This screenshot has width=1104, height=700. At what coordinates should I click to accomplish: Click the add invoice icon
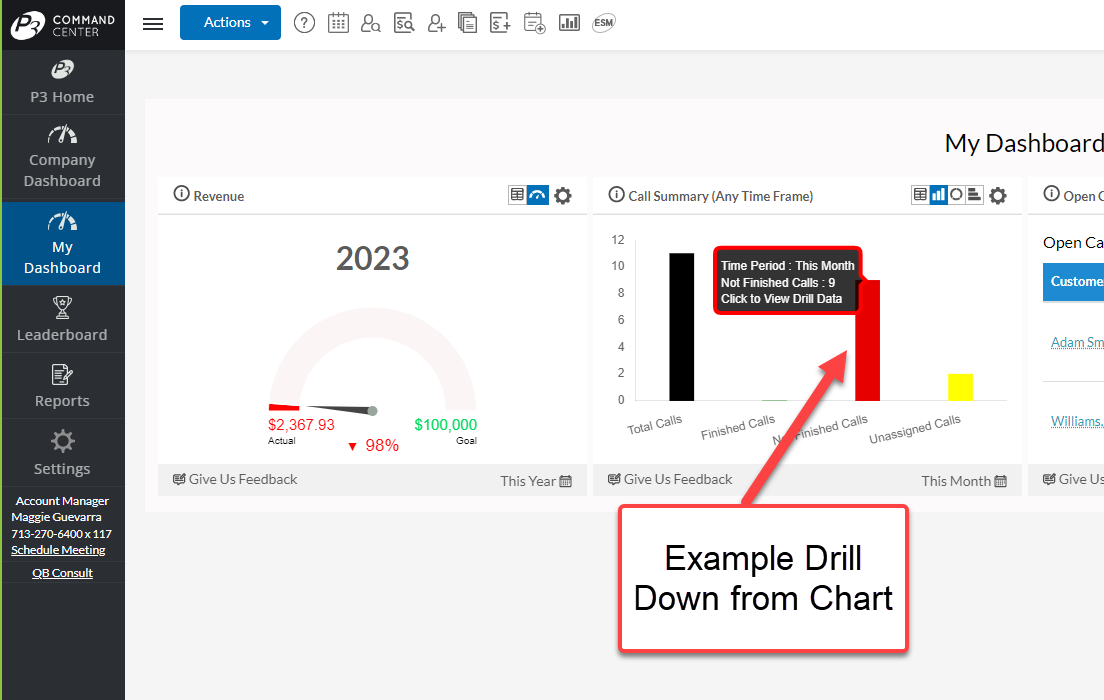501,23
